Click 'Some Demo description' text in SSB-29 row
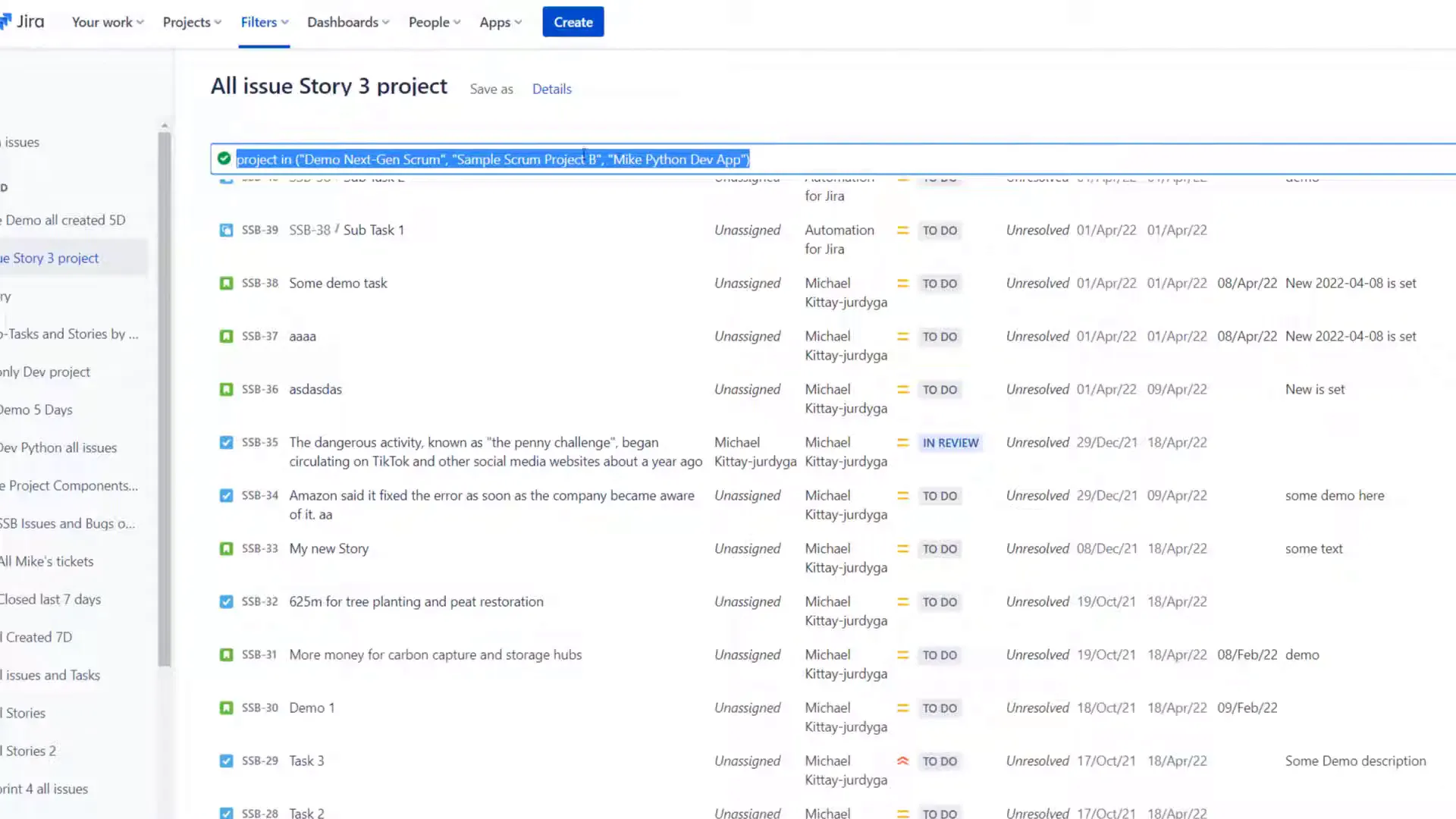 pyautogui.click(x=1355, y=761)
